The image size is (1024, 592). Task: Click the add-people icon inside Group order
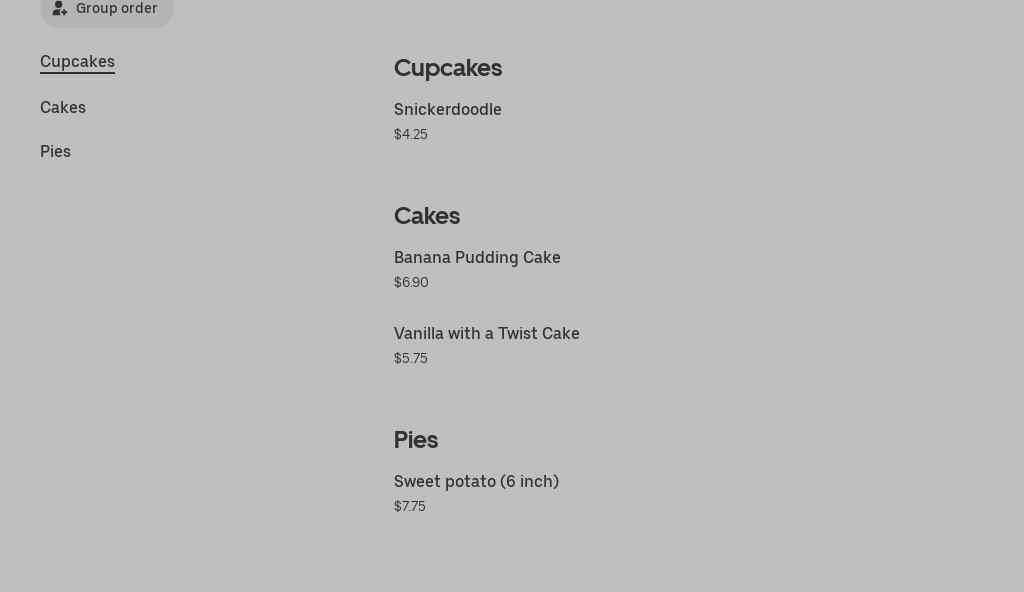[x=59, y=8]
